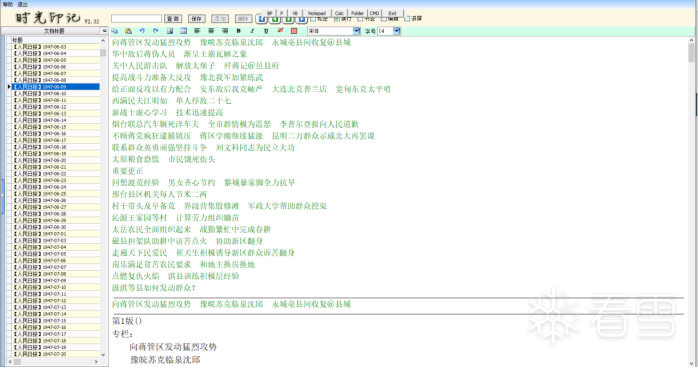Screen dimensions: 698x368
Task: Open the font name dropdown arrow
Action: point(357,31)
